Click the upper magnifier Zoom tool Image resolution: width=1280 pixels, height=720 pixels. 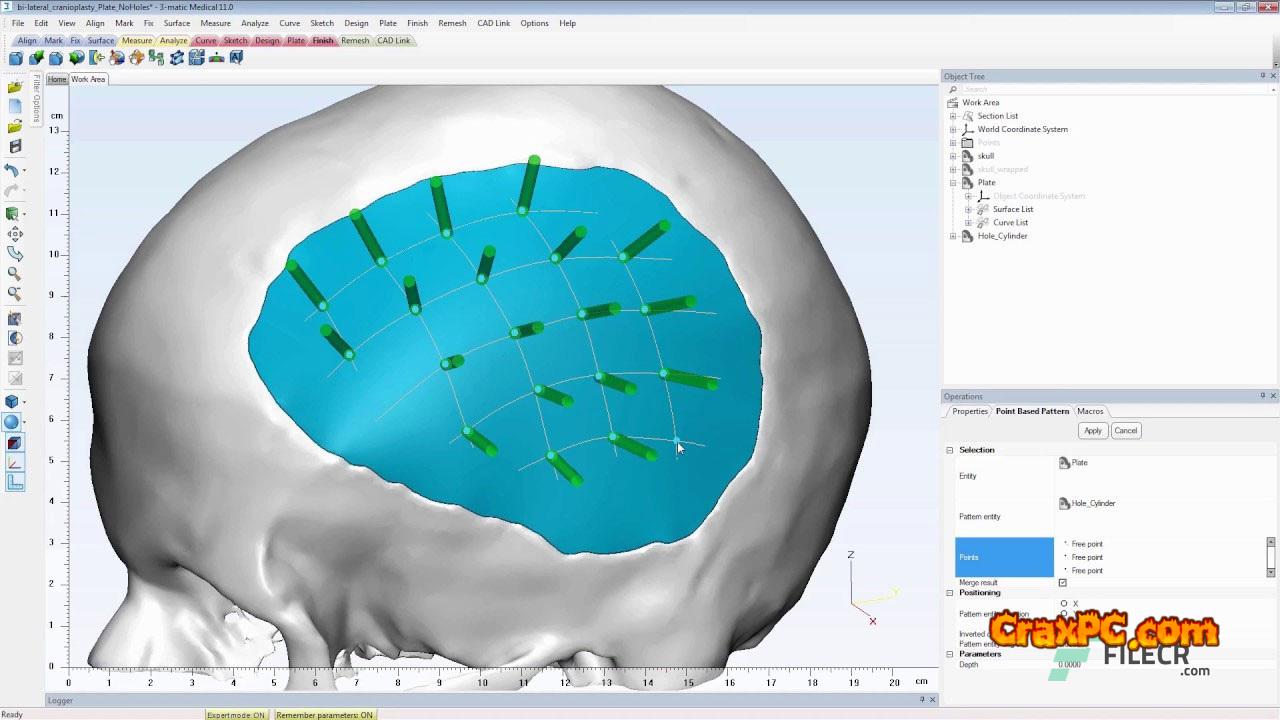(14, 274)
